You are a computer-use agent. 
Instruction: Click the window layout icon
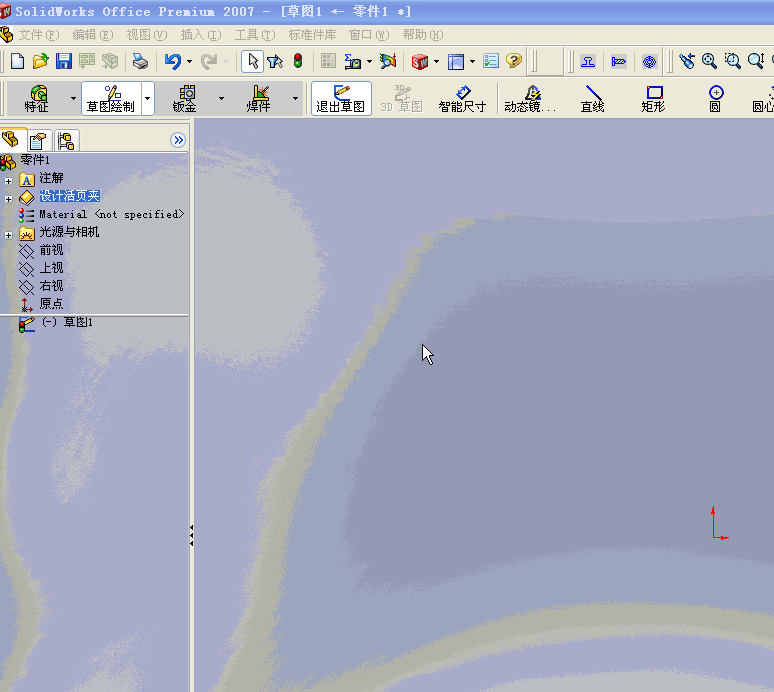[456, 62]
